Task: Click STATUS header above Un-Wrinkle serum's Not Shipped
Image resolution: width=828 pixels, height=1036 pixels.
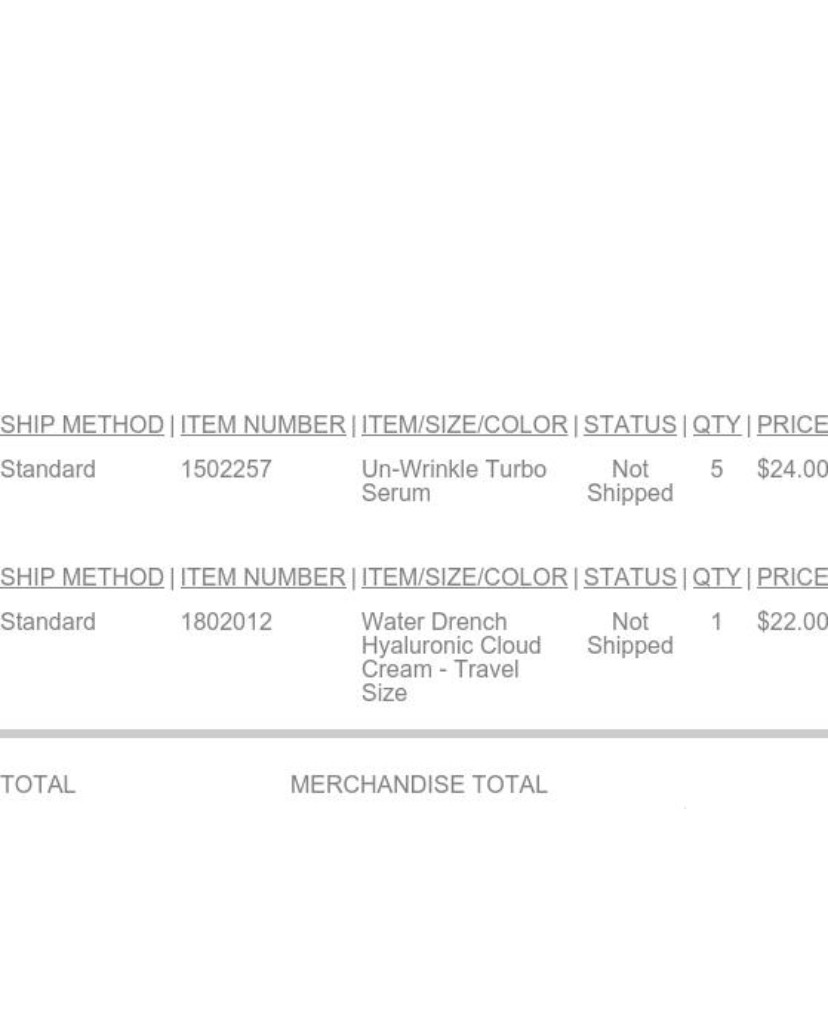Action: point(630,424)
